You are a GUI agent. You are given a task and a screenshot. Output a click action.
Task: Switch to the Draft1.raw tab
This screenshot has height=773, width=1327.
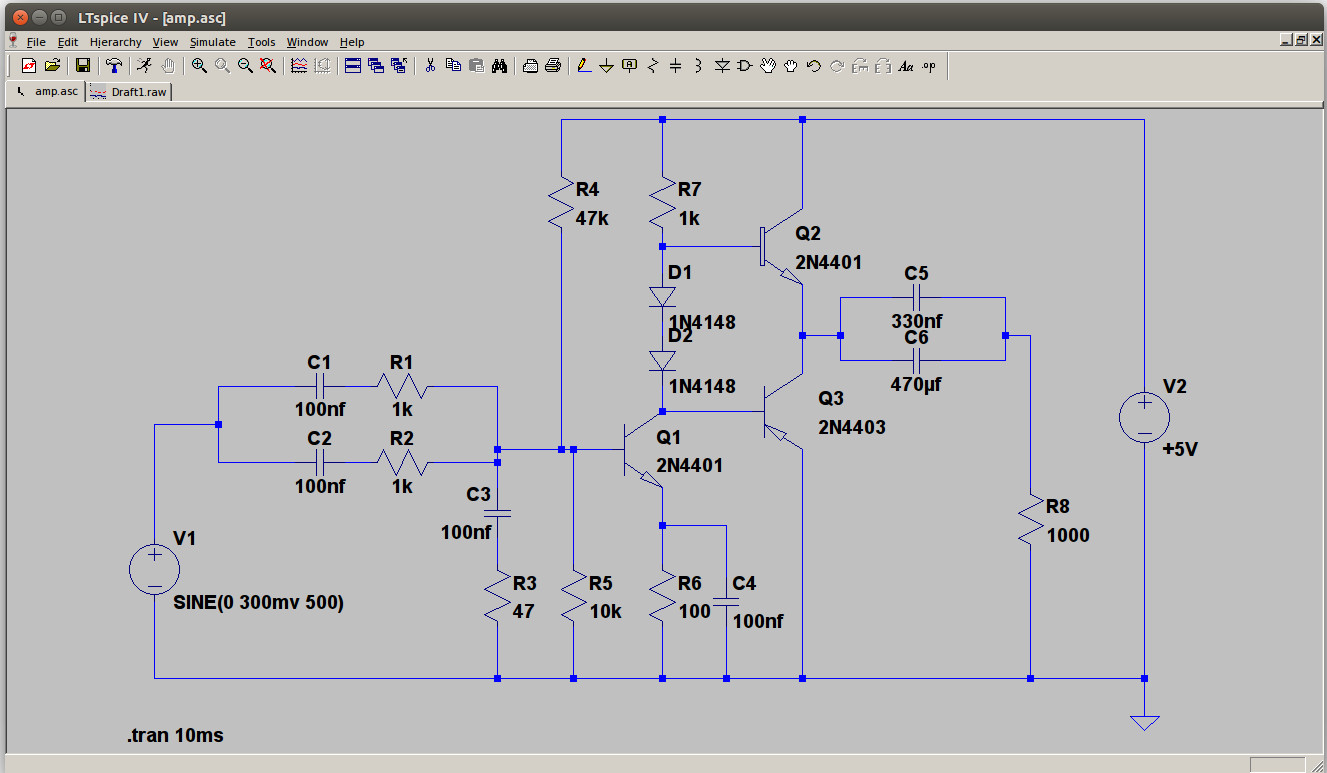[x=129, y=91]
